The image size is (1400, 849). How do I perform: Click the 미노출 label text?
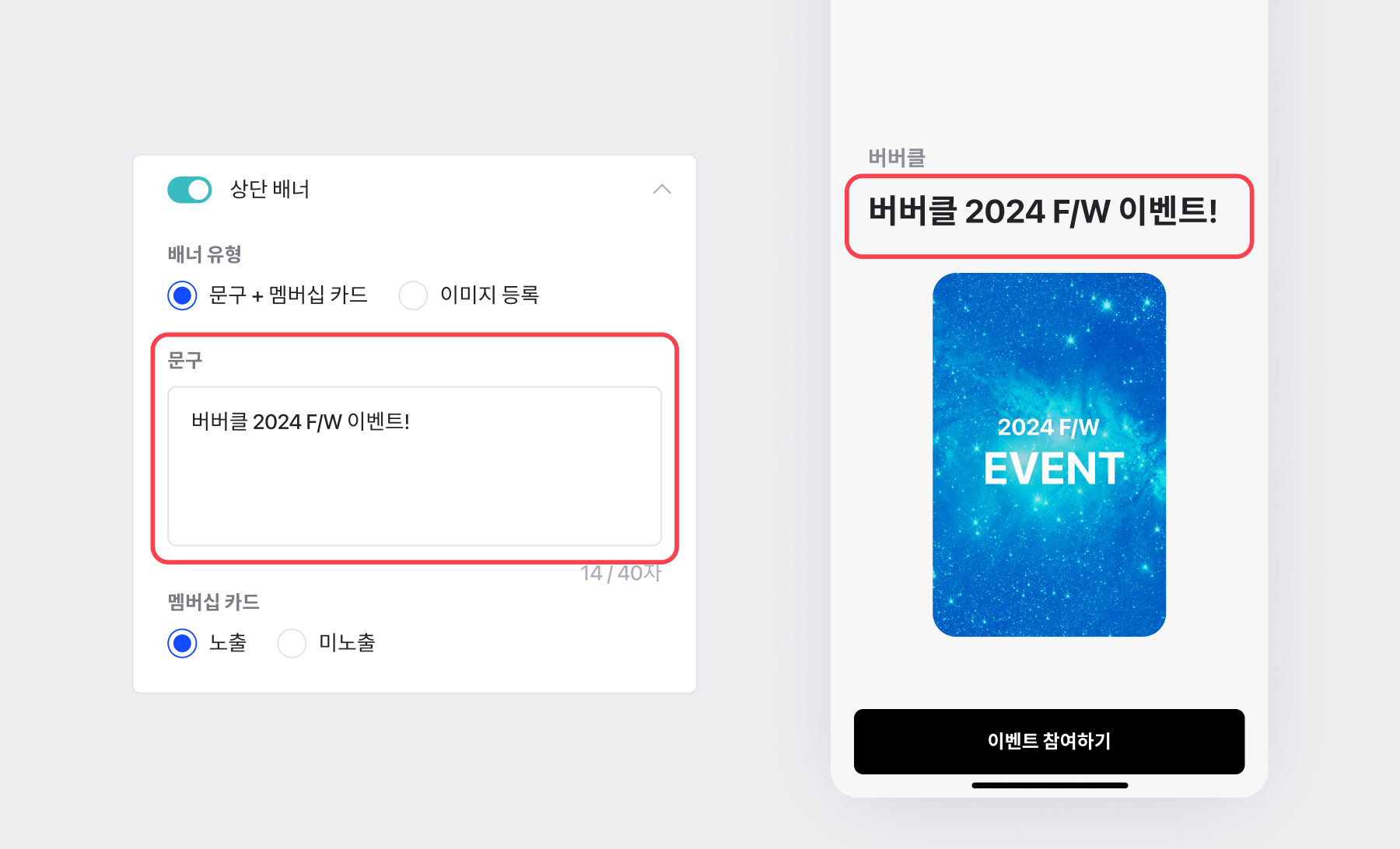pyautogui.click(x=347, y=643)
